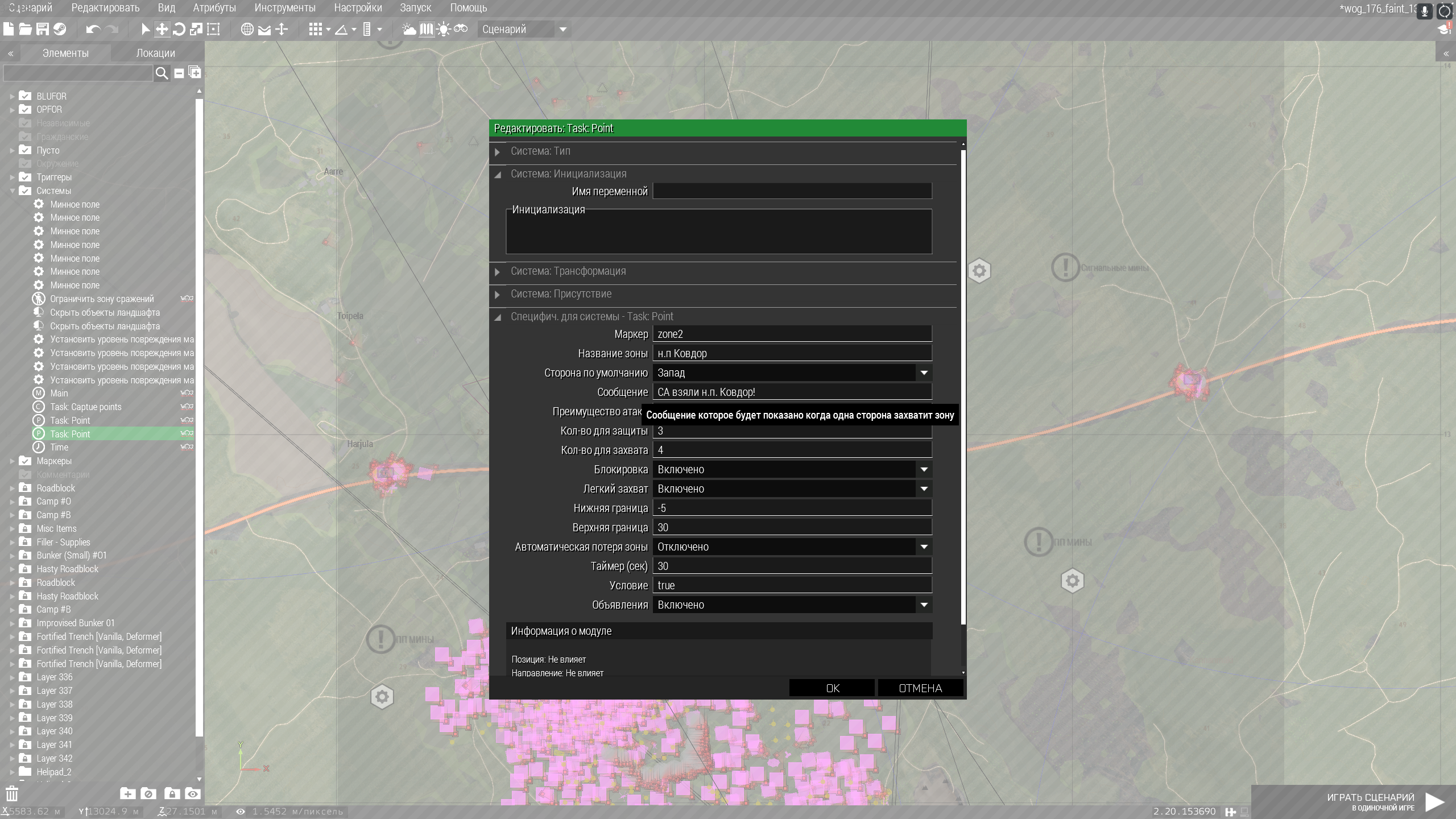This screenshot has height=819, width=1456.
Task: Toggle the map view icon
Action: coord(427,29)
